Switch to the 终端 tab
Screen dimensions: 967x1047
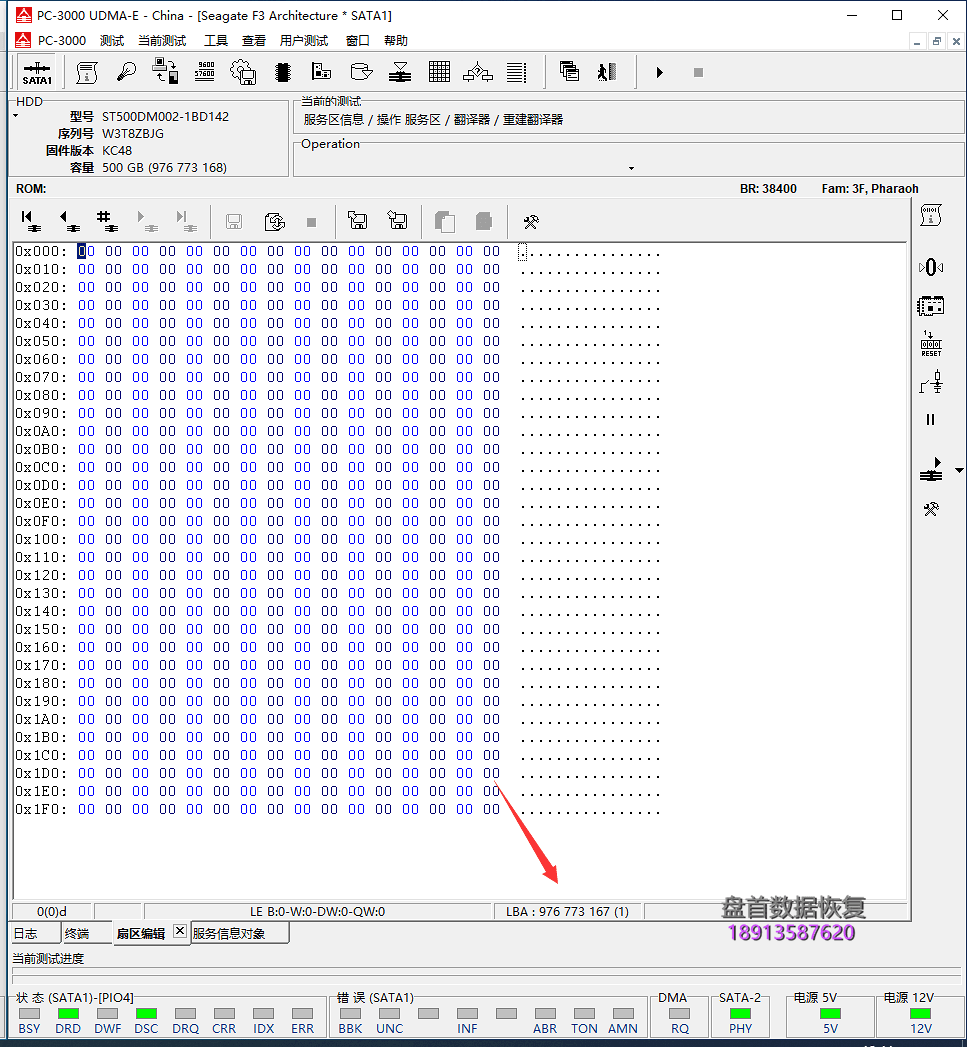pyautogui.click(x=87, y=933)
